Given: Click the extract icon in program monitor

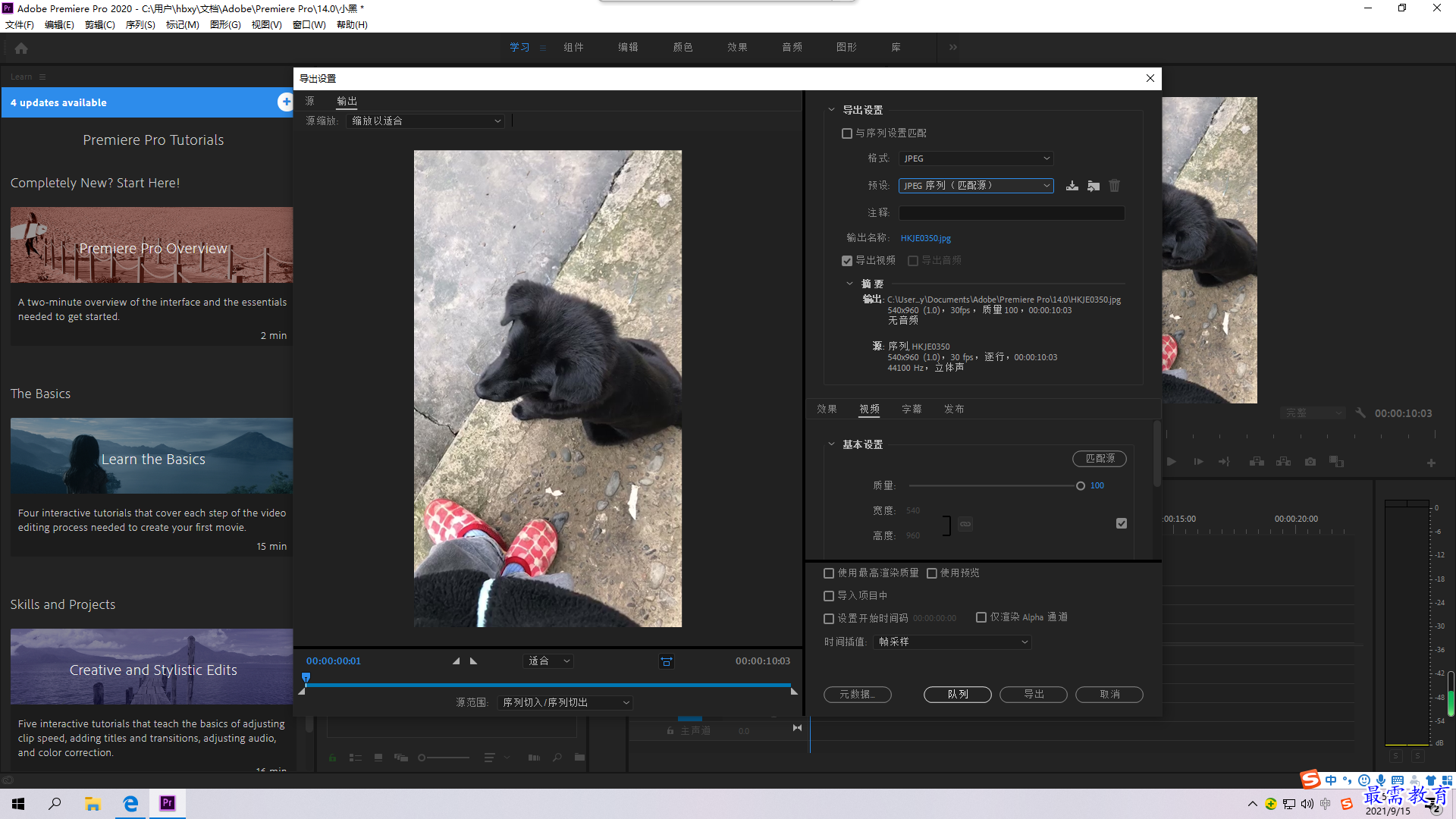Looking at the screenshot, I should tap(1283, 462).
